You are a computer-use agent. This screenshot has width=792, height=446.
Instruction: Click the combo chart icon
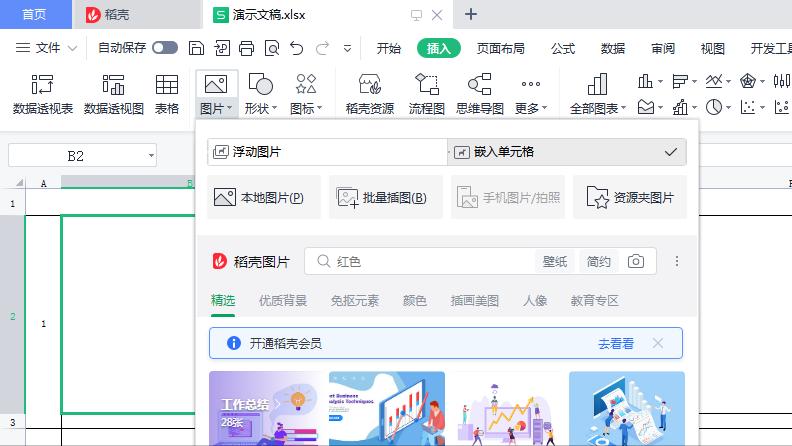[680, 107]
